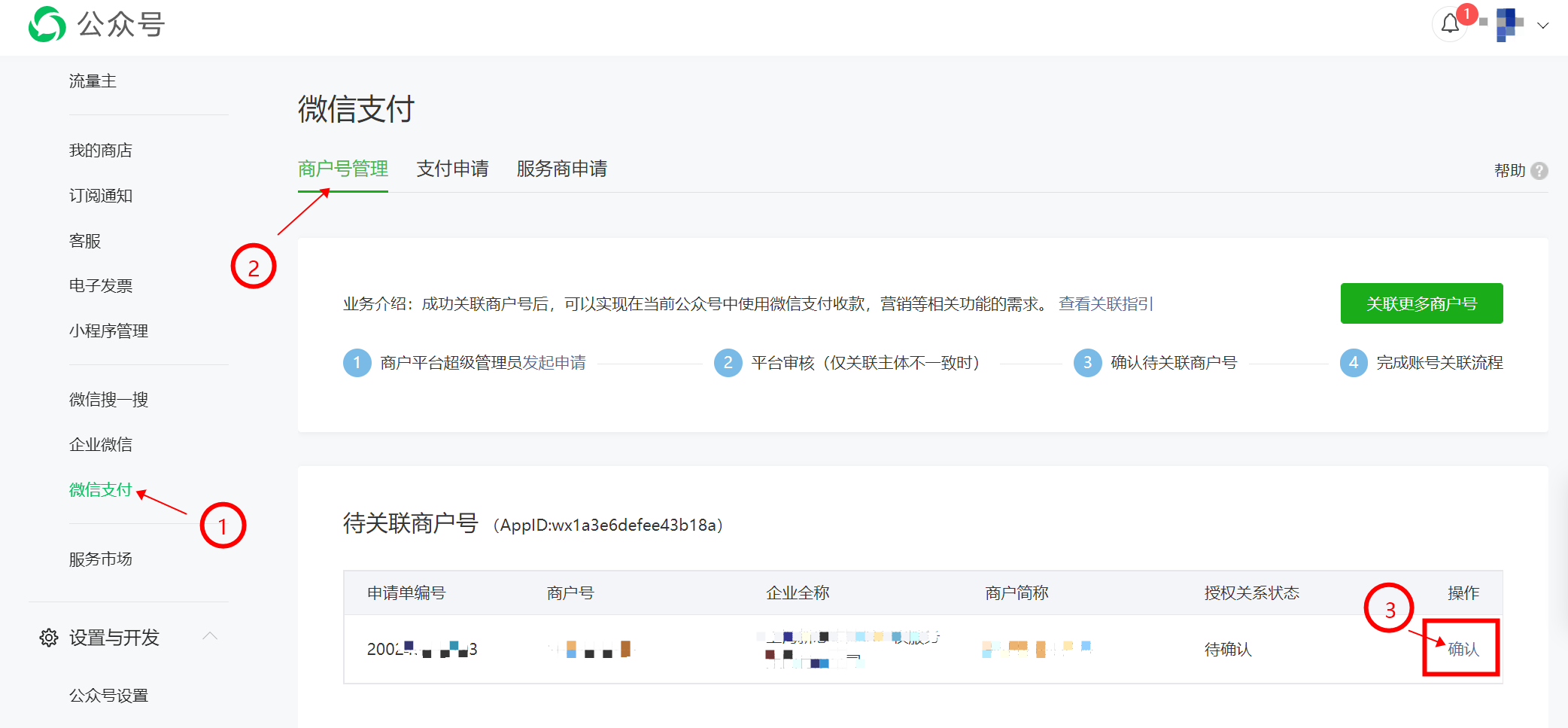Open 企业微信 sidebar item

pos(101,444)
